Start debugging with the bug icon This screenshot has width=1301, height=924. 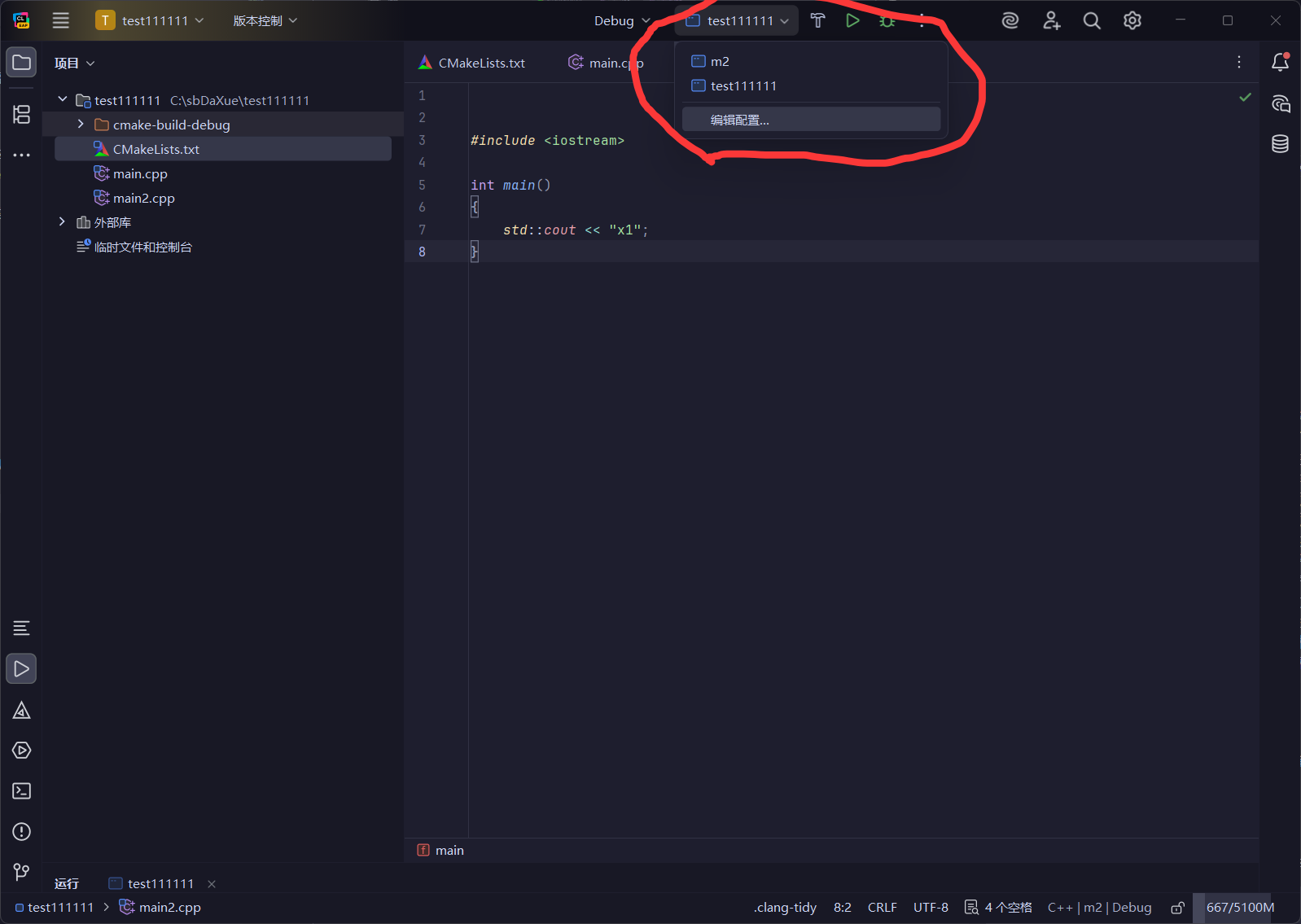(887, 21)
